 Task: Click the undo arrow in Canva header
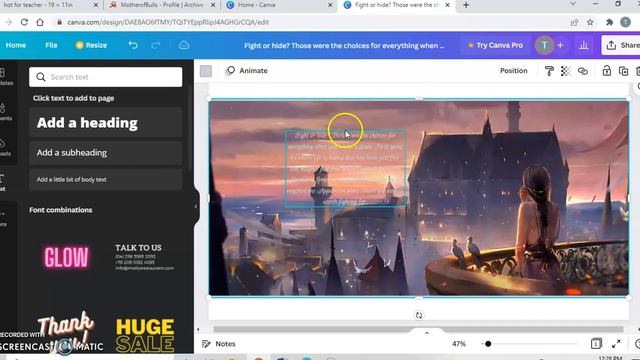point(133,45)
